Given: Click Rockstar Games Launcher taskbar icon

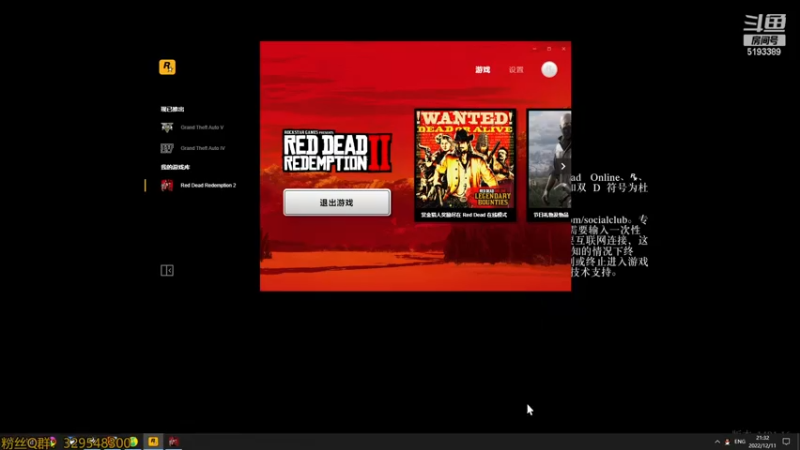Looking at the screenshot, I should coord(153,442).
